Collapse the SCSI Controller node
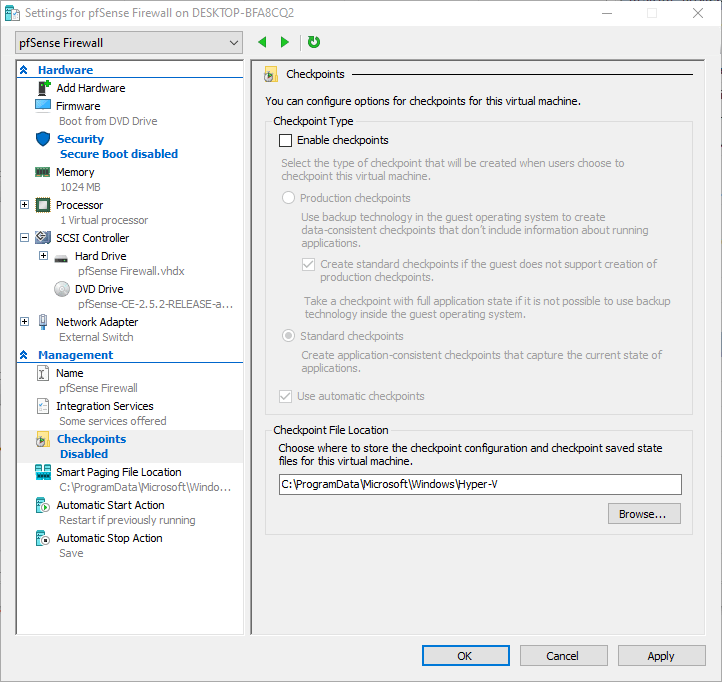The image size is (722, 682). click(25, 238)
